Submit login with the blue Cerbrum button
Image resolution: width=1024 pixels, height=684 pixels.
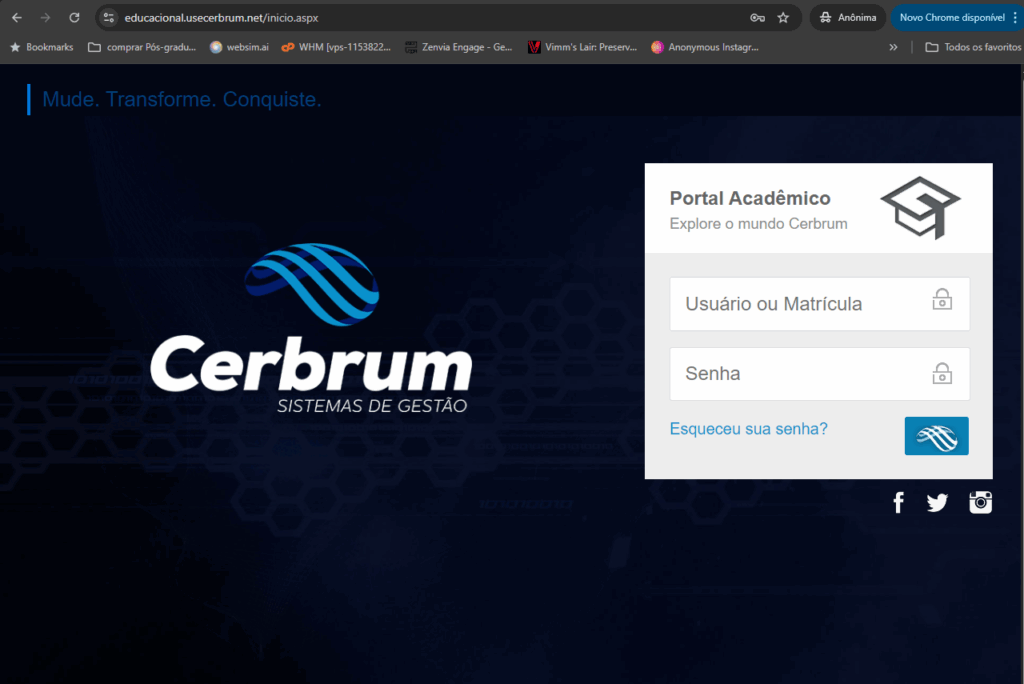(936, 436)
